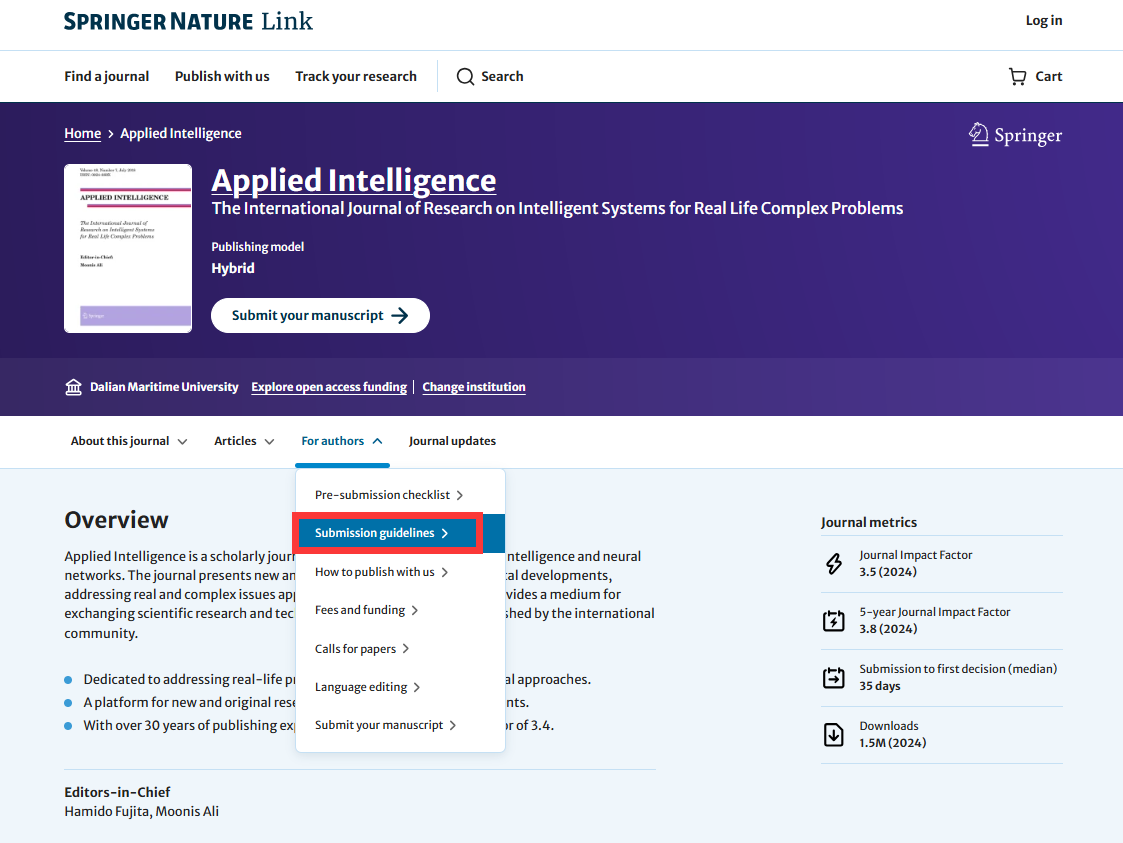This screenshot has width=1123, height=843.
Task: Click the Search magnifier icon
Action: click(465, 76)
